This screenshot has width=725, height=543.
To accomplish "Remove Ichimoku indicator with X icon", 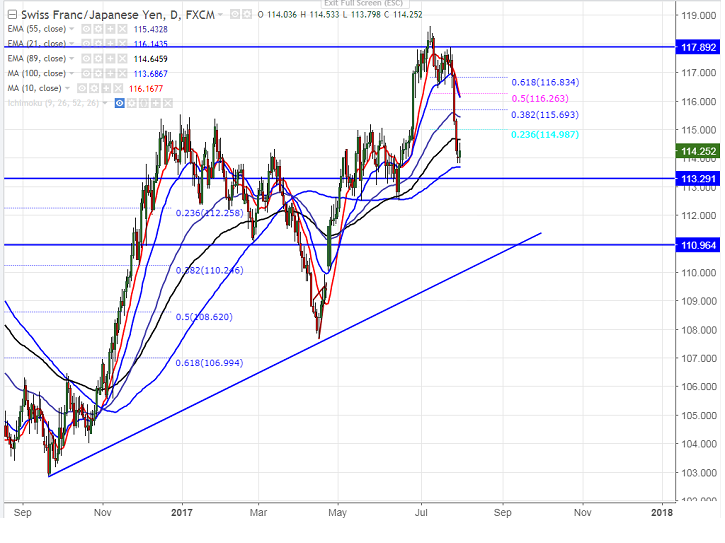I will tap(168, 103).
